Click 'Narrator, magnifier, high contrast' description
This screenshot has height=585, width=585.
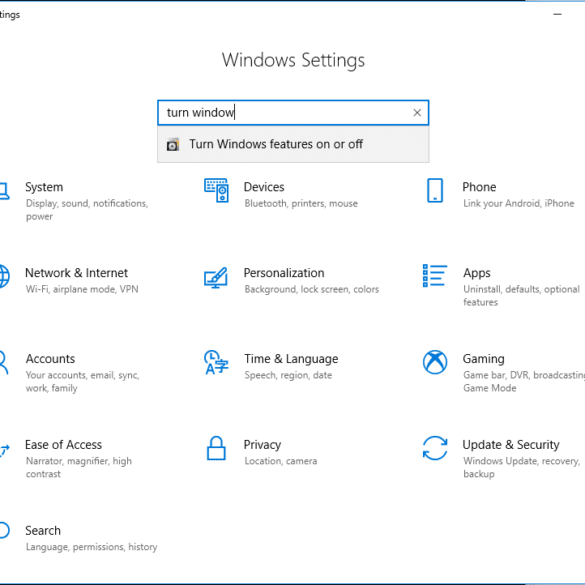click(79, 467)
